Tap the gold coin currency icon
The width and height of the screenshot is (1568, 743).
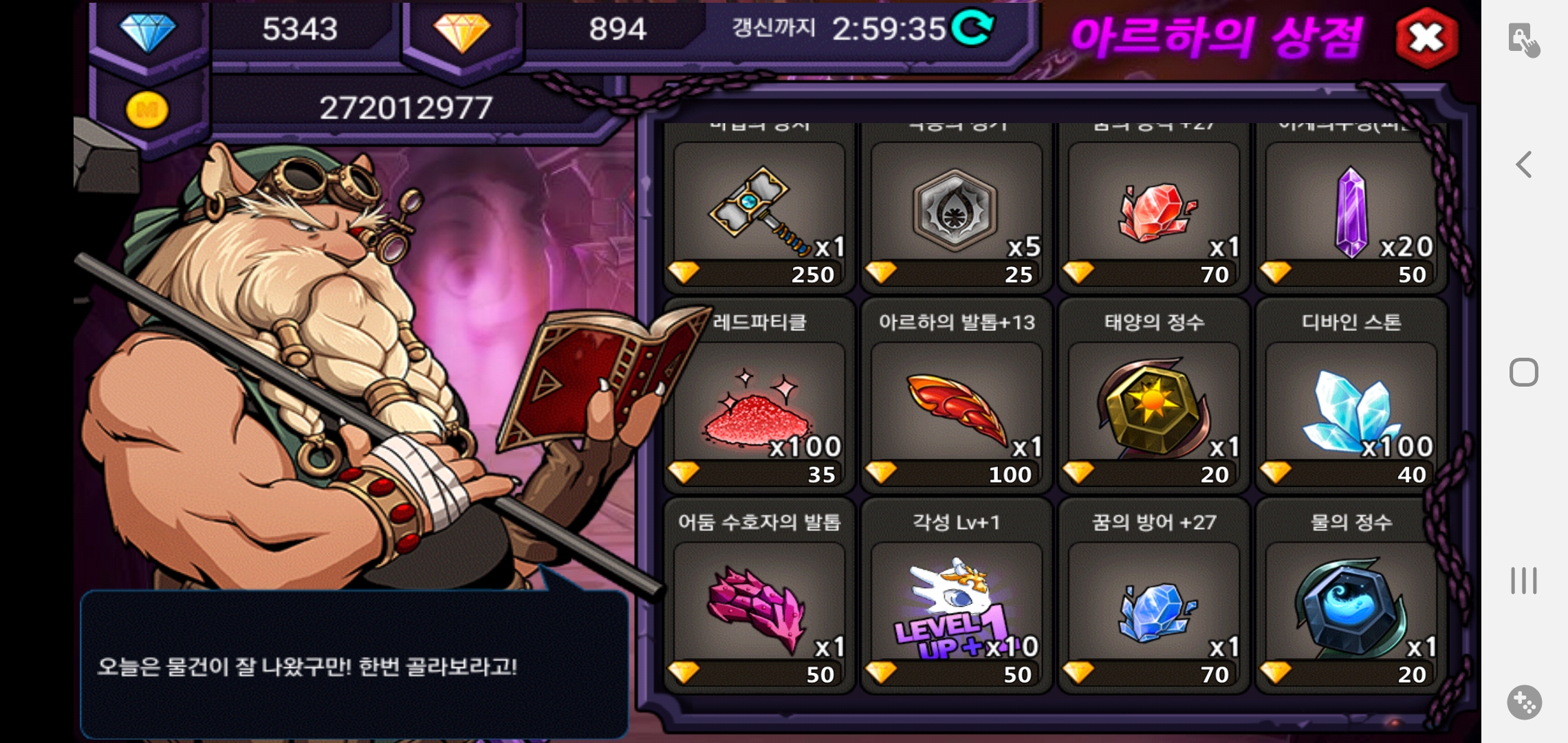[x=147, y=110]
